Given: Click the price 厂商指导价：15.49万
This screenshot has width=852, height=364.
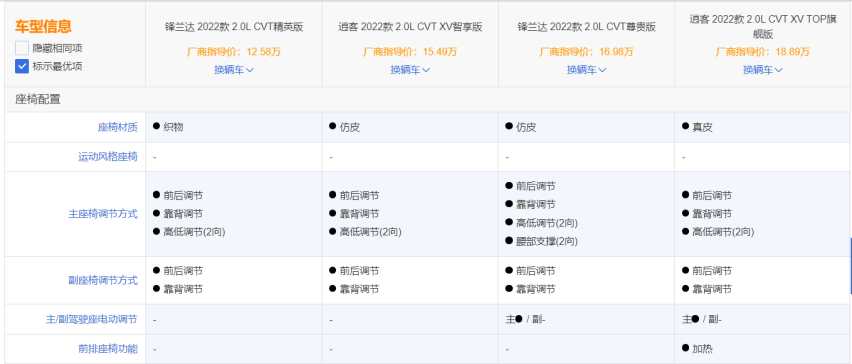Looking at the screenshot, I should (x=410, y=52).
